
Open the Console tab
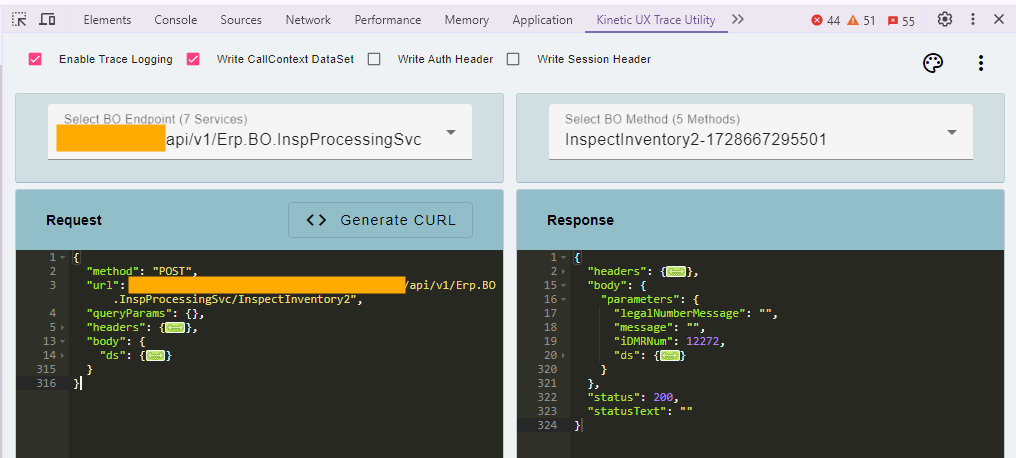click(176, 20)
